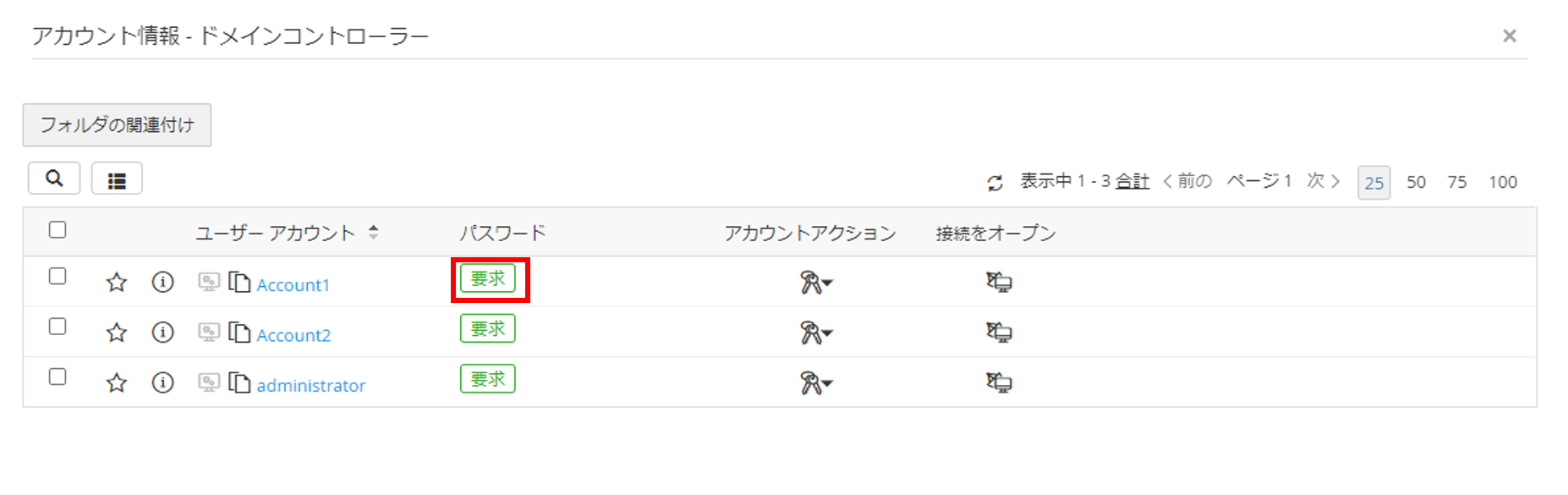Toggle the select-all header checkbox

click(58, 230)
